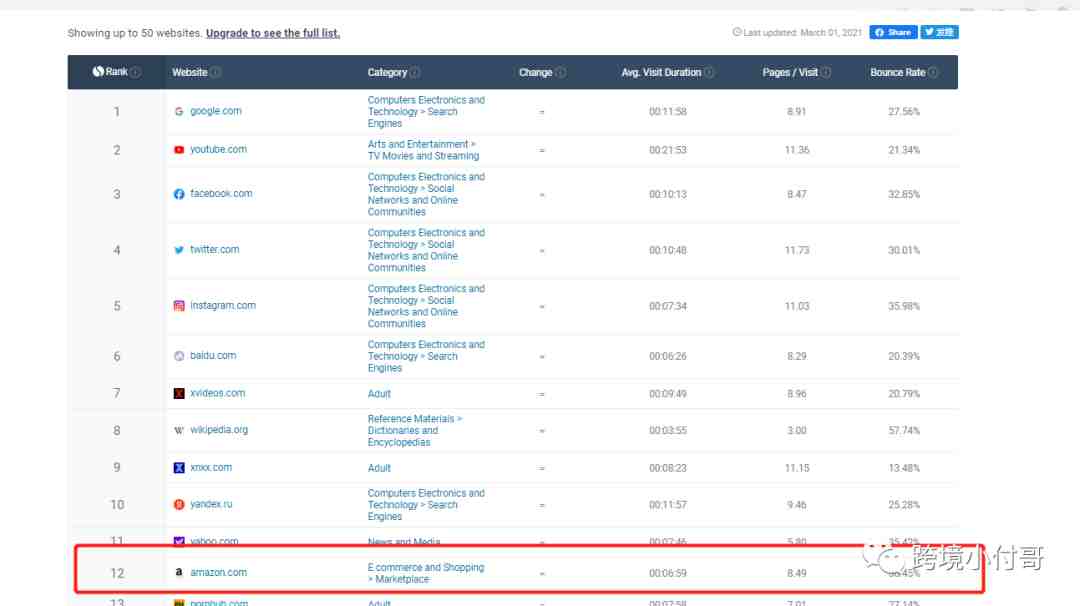
Task: Open baidu.com's Search Engines category link
Action: [x=426, y=356]
